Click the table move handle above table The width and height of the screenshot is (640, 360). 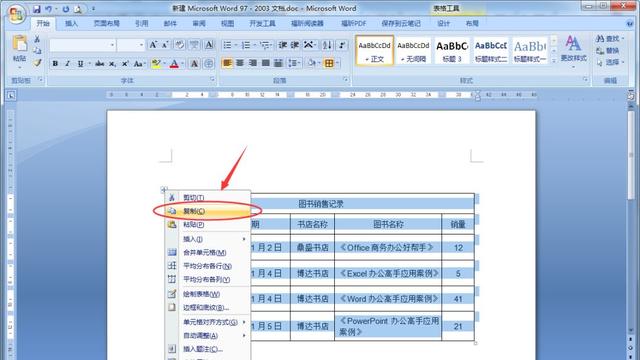[164, 189]
